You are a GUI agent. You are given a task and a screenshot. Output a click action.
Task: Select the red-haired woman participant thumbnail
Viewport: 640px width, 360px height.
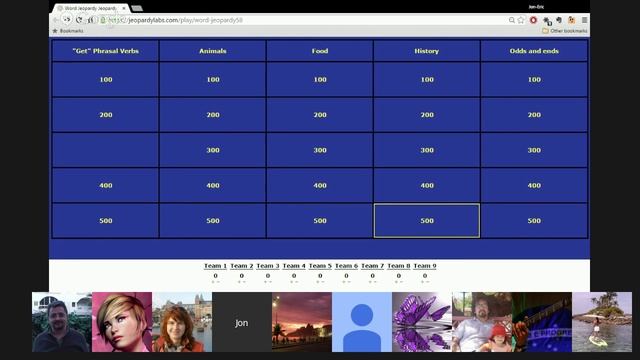[182, 322]
